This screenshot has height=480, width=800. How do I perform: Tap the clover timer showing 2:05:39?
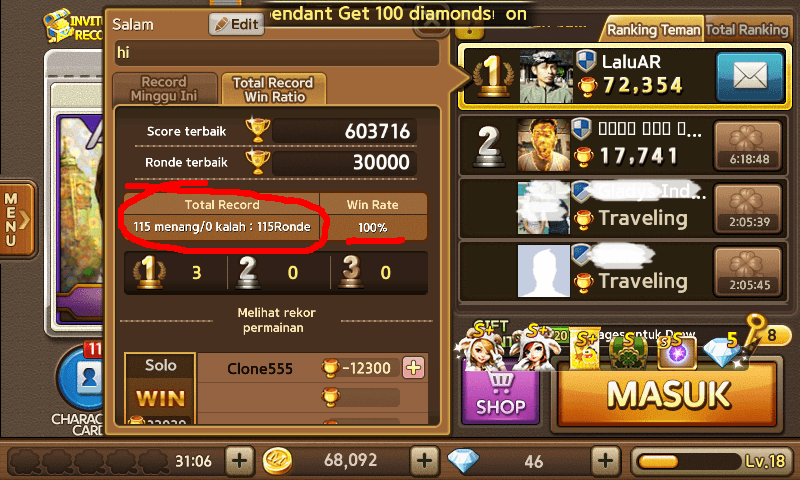coord(748,209)
